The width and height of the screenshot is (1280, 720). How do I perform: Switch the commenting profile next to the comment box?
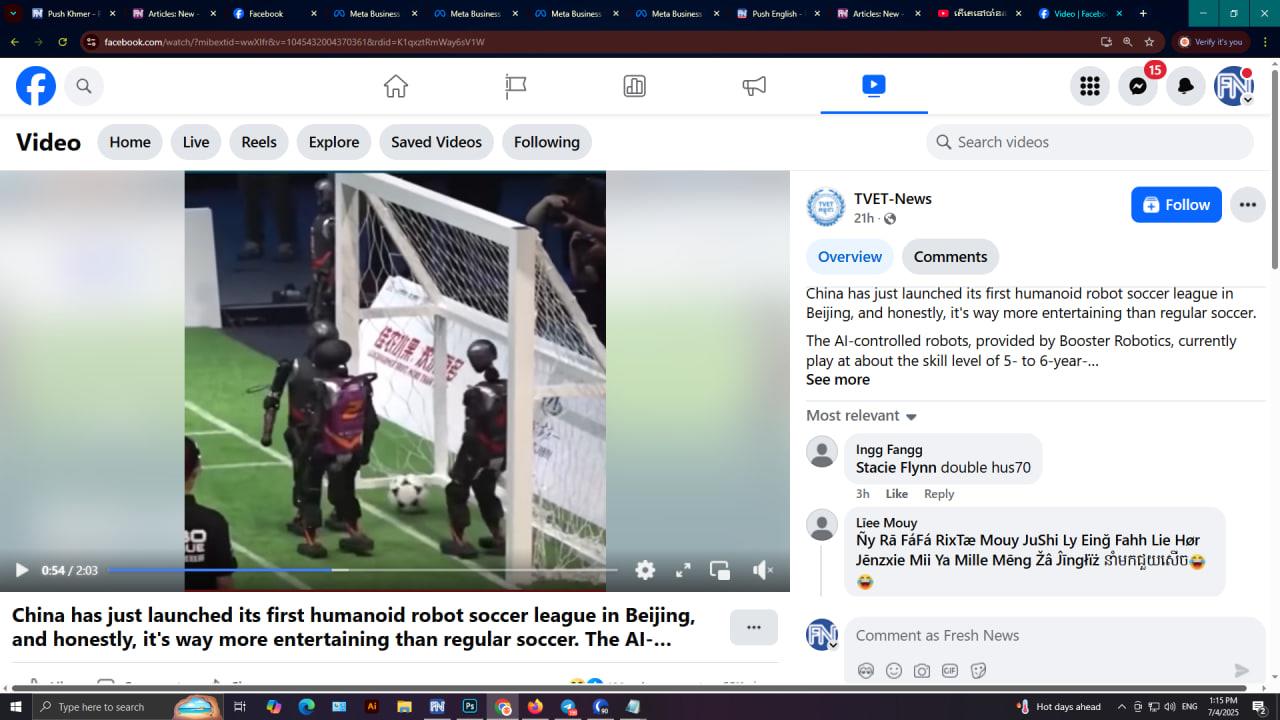[x=822, y=635]
